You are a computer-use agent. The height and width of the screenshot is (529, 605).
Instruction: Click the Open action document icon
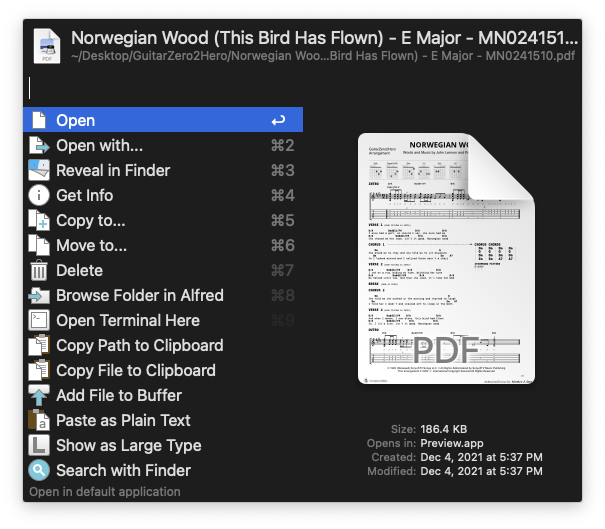(39, 120)
